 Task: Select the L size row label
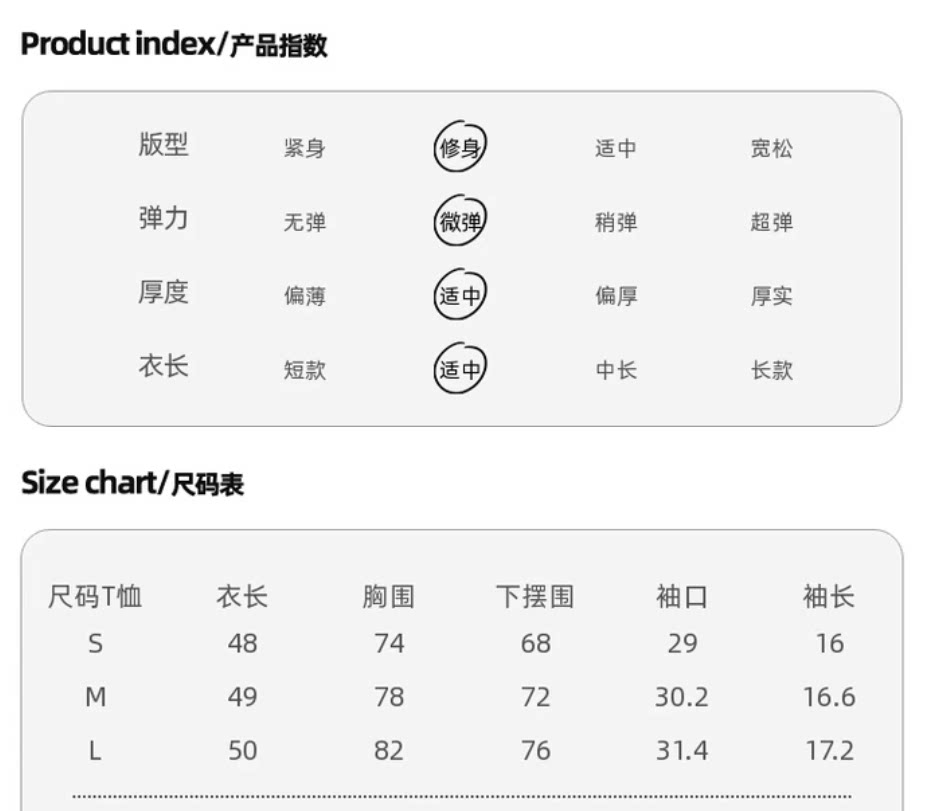(x=95, y=751)
